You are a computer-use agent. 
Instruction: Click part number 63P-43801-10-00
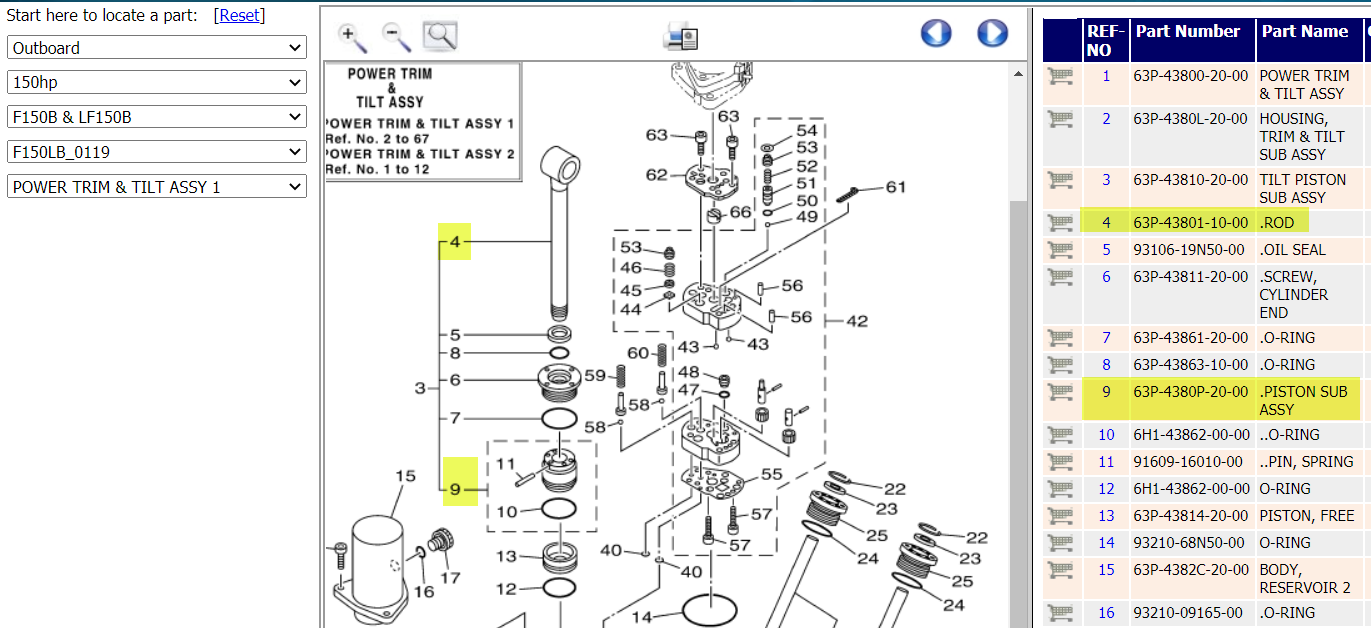click(x=1190, y=223)
